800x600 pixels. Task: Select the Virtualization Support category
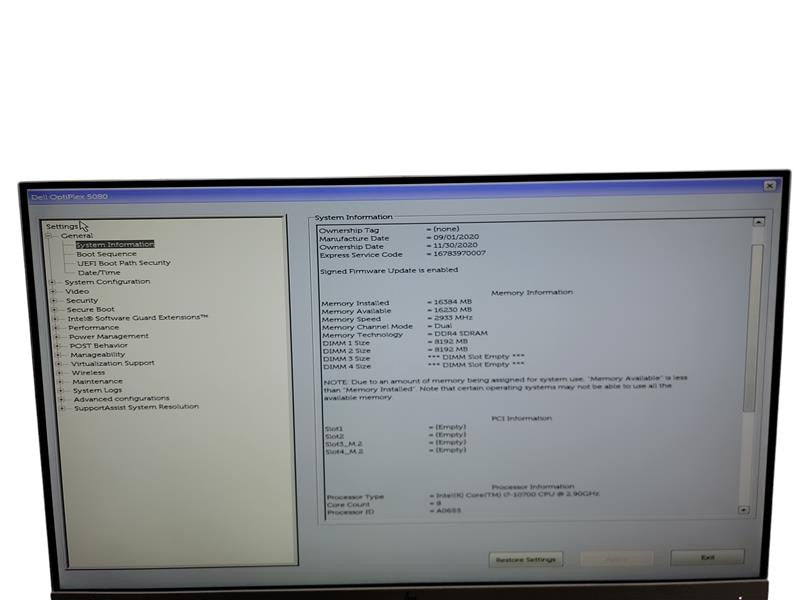click(x=113, y=363)
